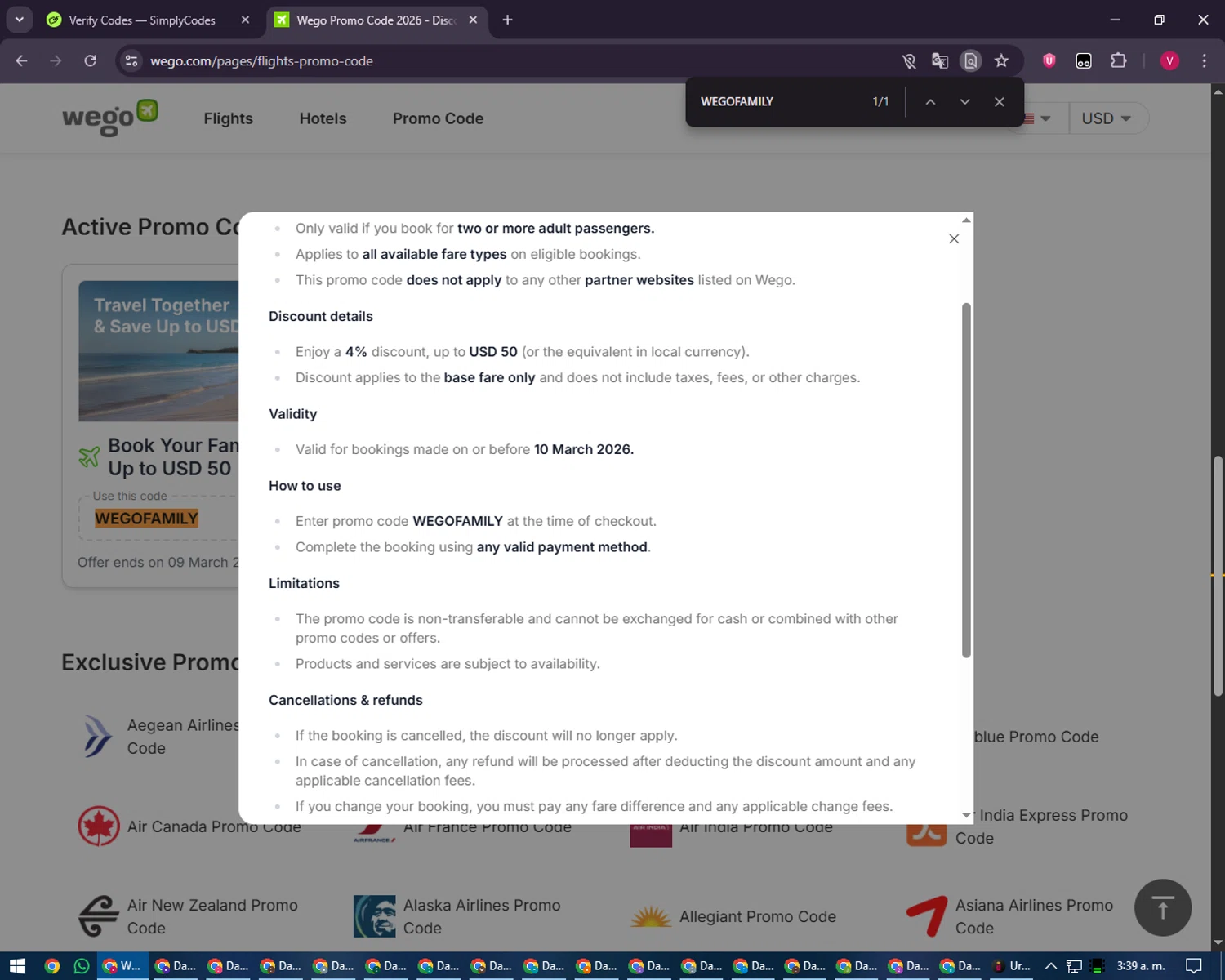The width and height of the screenshot is (1225, 980).
Task: Click the Wego logo
Action: point(110,118)
